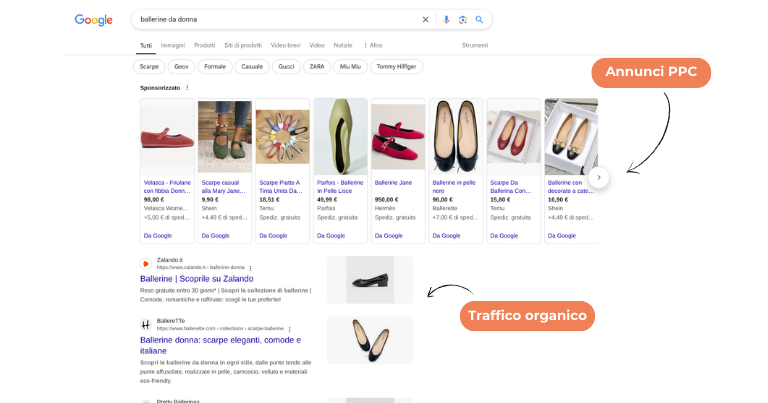Open Video brevi tab

tap(286, 45)
